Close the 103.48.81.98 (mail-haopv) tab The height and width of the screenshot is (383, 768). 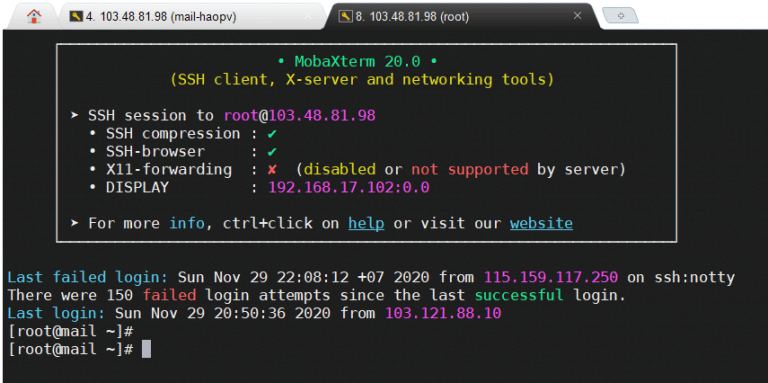coord(308,16)
